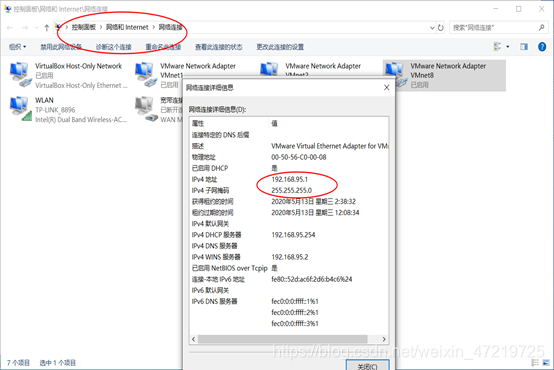Select the WLAN connection icon
The height and width of the screenshot is (370, 554).
pyautogui.click(x=20, y=108)
